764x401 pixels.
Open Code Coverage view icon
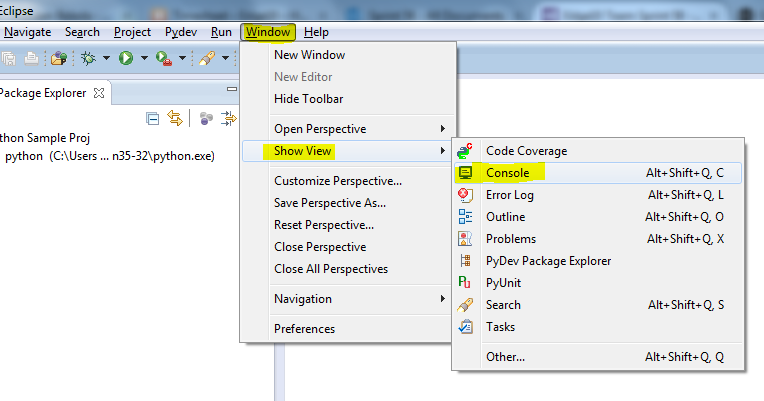[465, 151]
